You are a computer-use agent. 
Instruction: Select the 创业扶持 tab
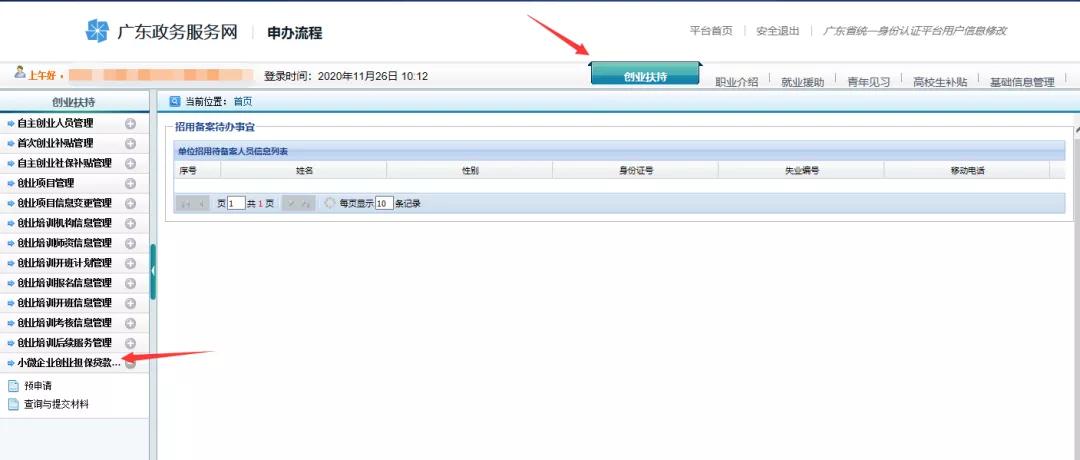tap(645, 75)
